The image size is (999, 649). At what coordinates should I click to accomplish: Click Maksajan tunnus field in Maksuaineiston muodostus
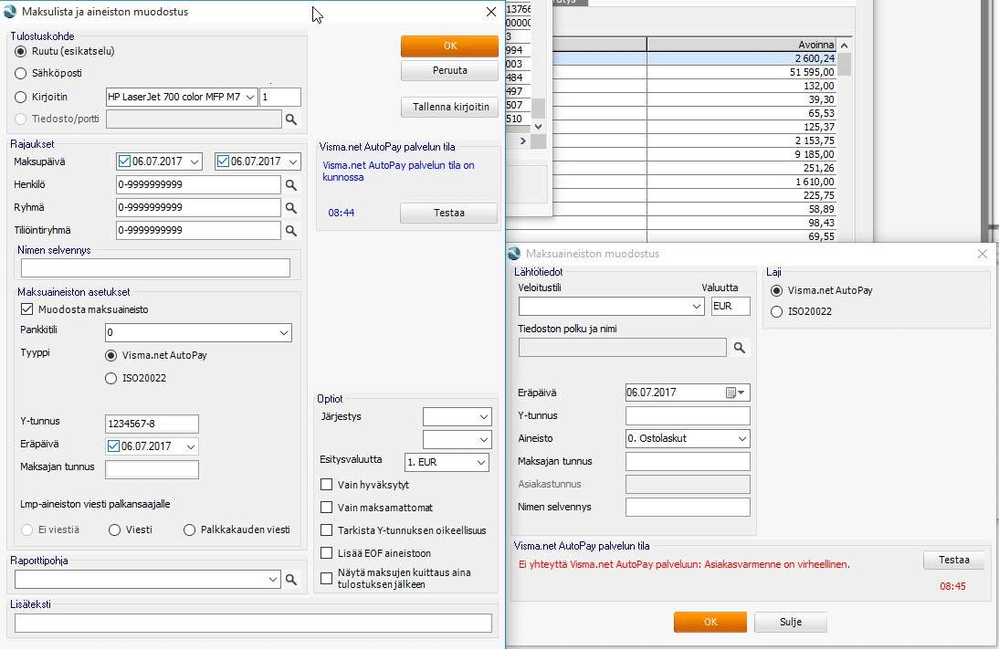[x=688, y=462]
